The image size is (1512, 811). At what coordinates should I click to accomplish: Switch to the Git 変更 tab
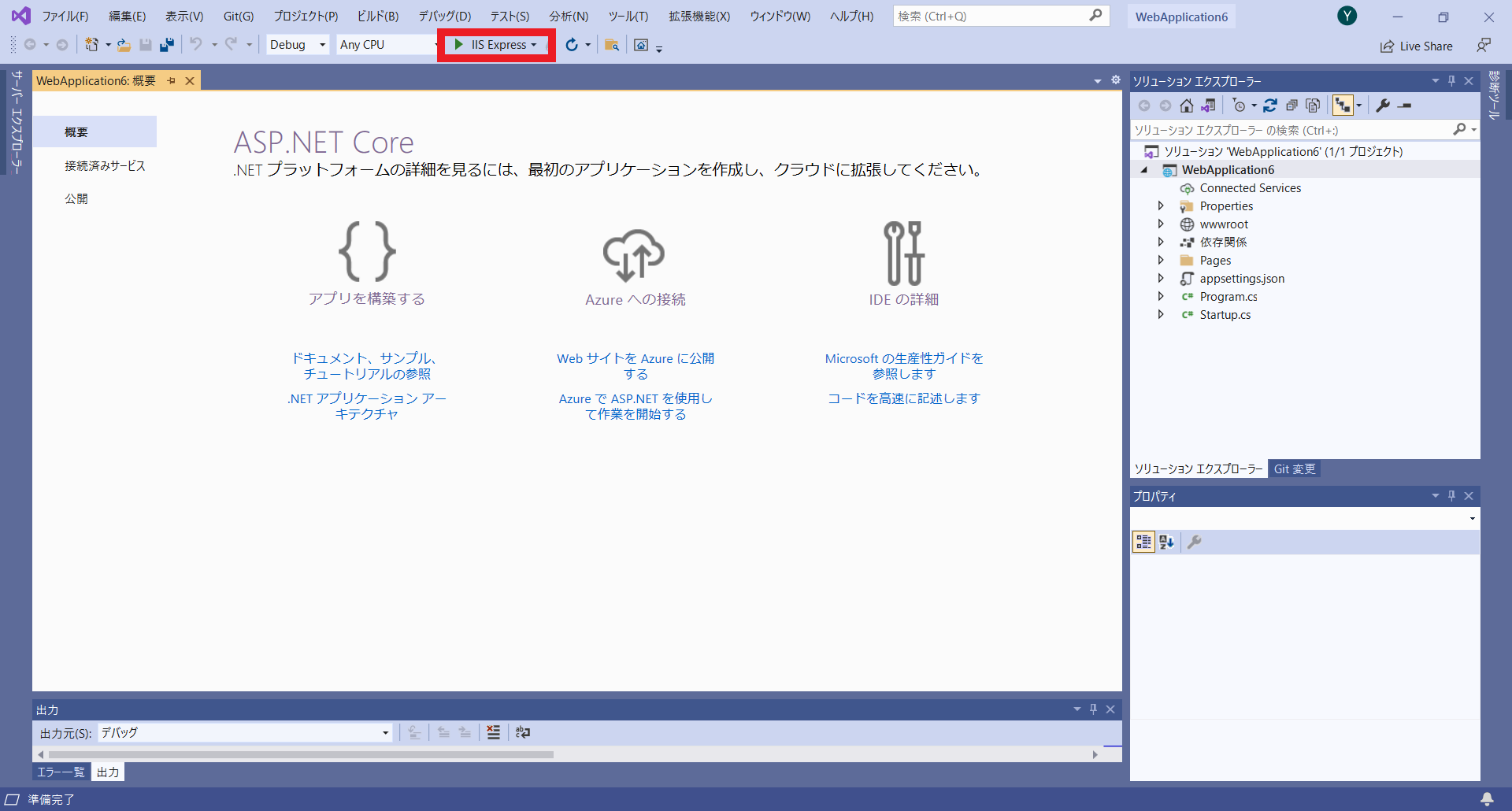(x=1295, y=469)
